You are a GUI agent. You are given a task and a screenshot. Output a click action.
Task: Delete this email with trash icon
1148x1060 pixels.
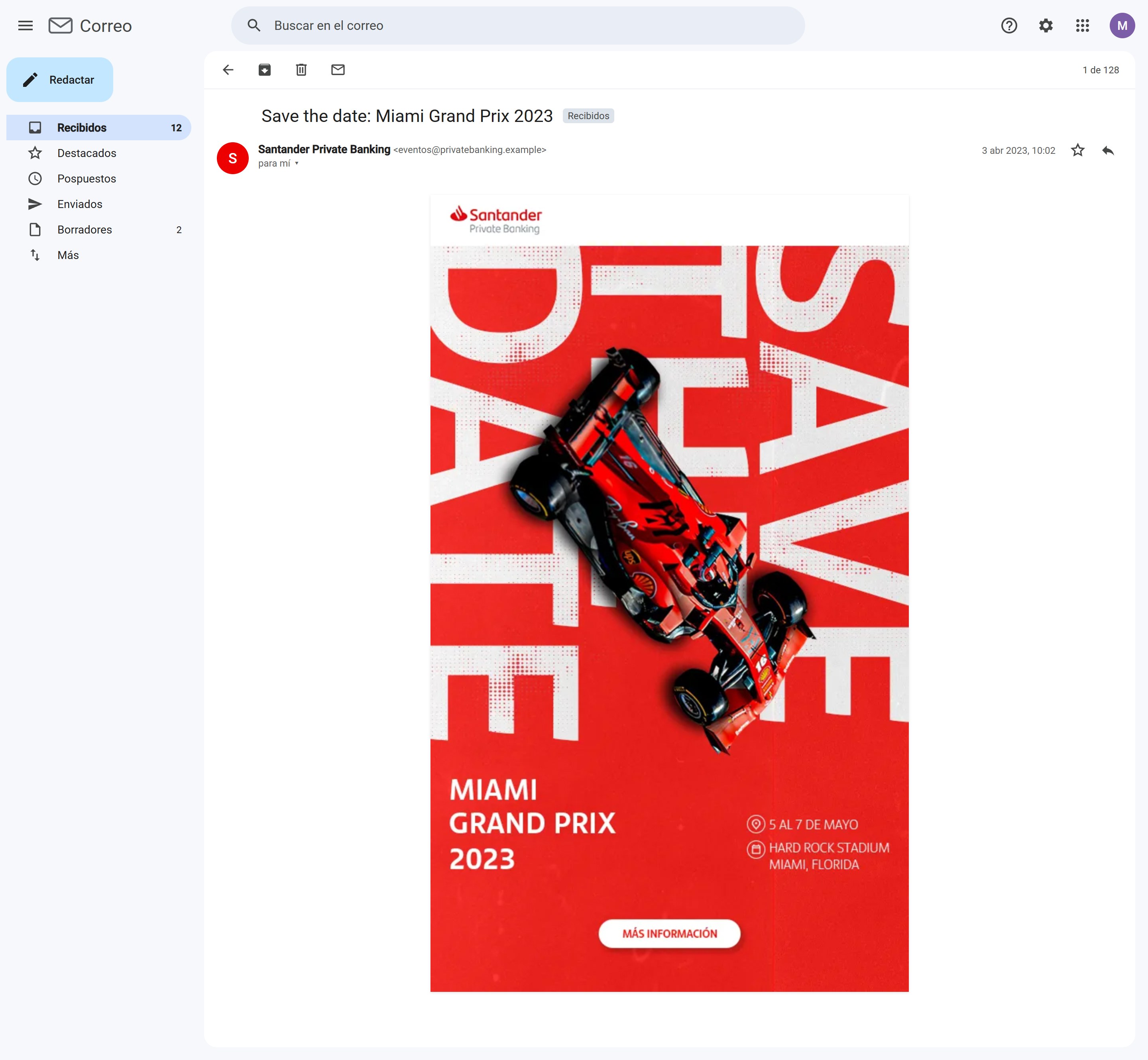point(301,70)
